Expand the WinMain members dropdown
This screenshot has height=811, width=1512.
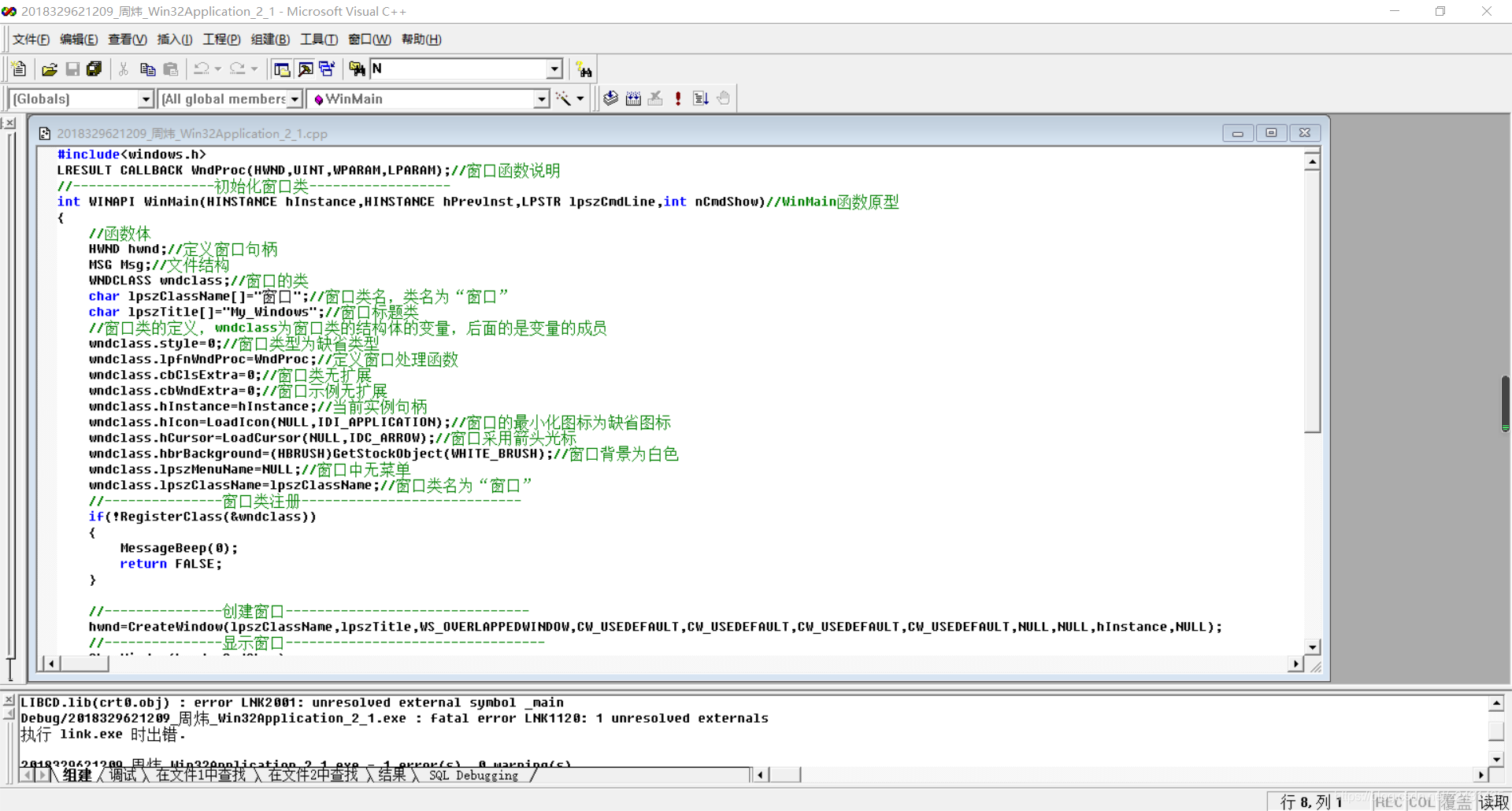pyautogui.click(x=542, y=98)
